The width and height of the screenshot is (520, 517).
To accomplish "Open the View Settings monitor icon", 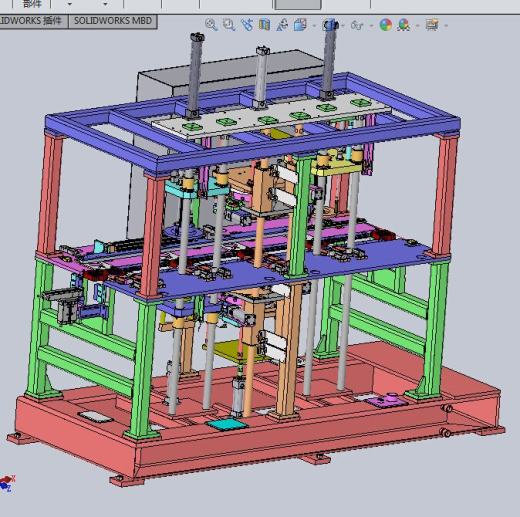I will [432, 25].
